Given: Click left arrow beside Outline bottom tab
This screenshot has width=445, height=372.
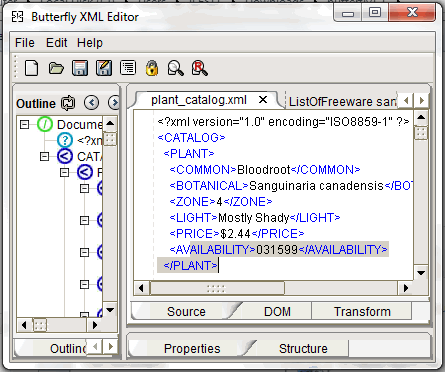Looking at the screenshot, I should 95,347.
